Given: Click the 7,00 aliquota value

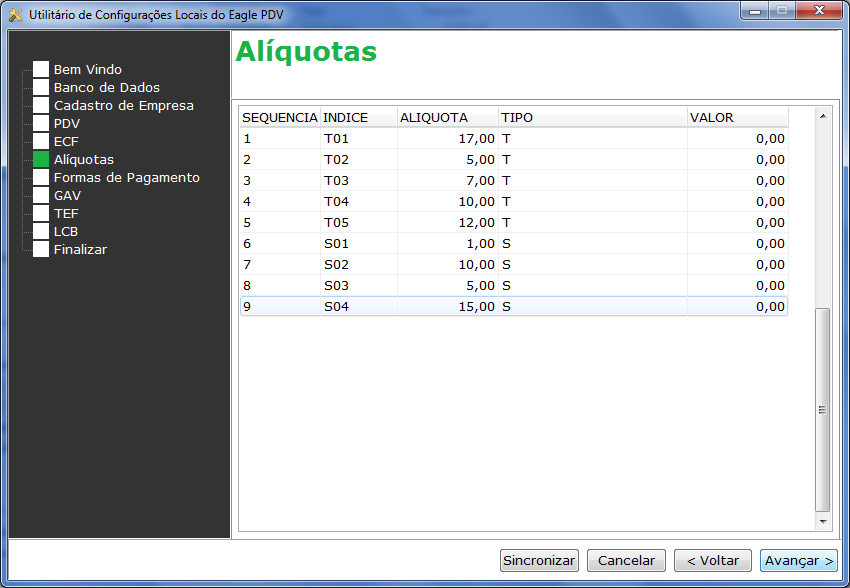Looking at the screenshot, I should (x=480, y=180).
